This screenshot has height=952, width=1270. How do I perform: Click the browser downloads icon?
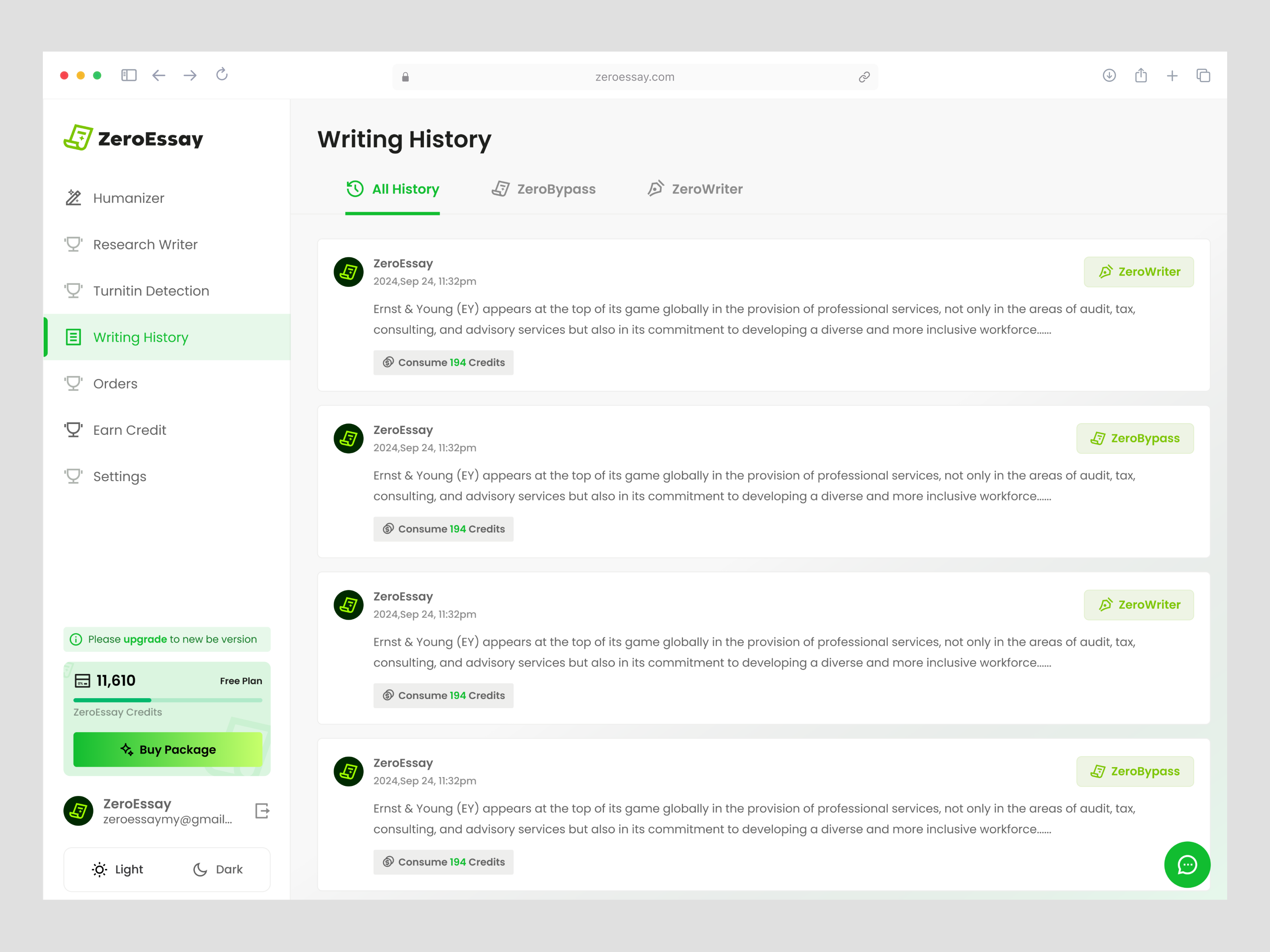pos(1108,75)
